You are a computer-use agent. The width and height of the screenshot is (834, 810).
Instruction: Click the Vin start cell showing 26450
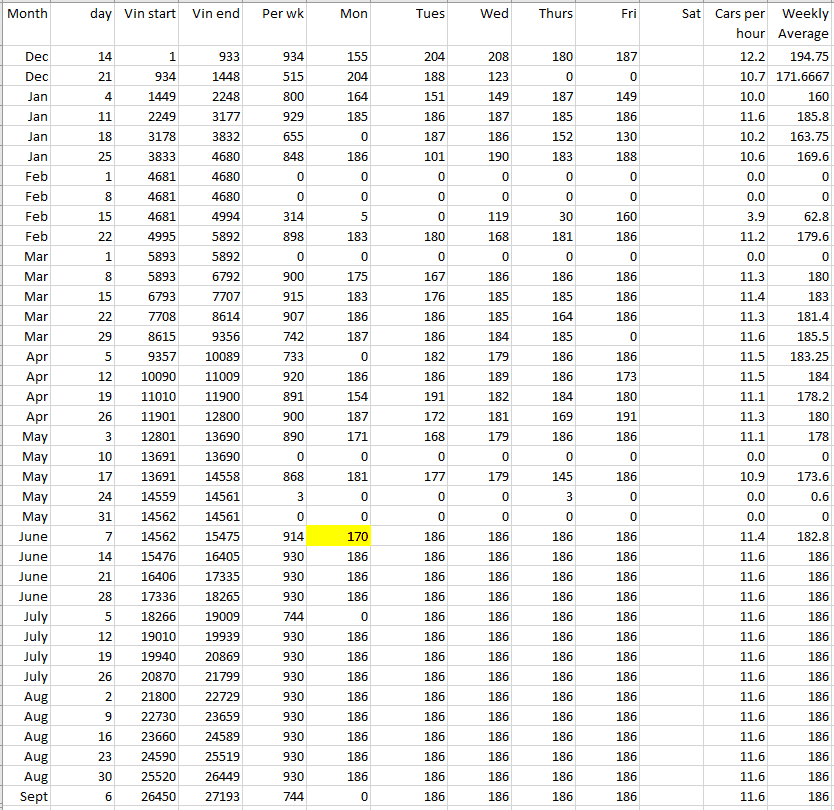(149, 796)
